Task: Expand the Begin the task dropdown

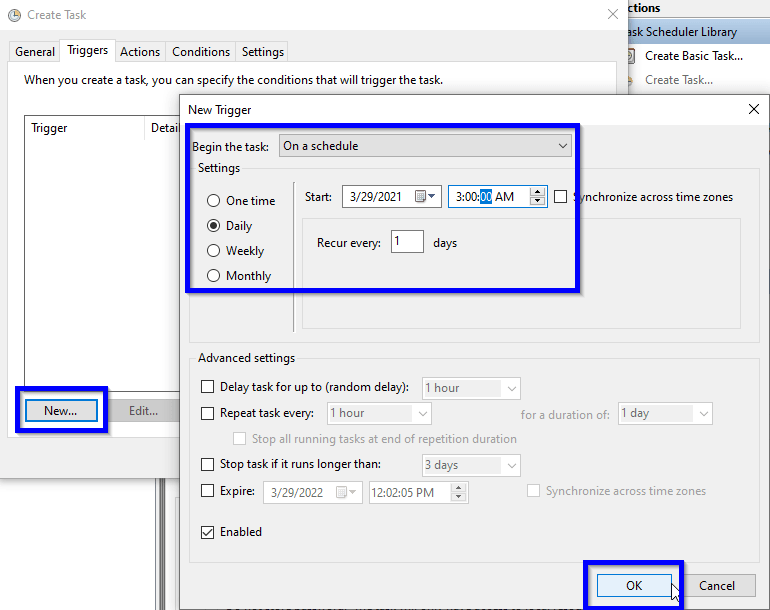Action: pos(424,146)
